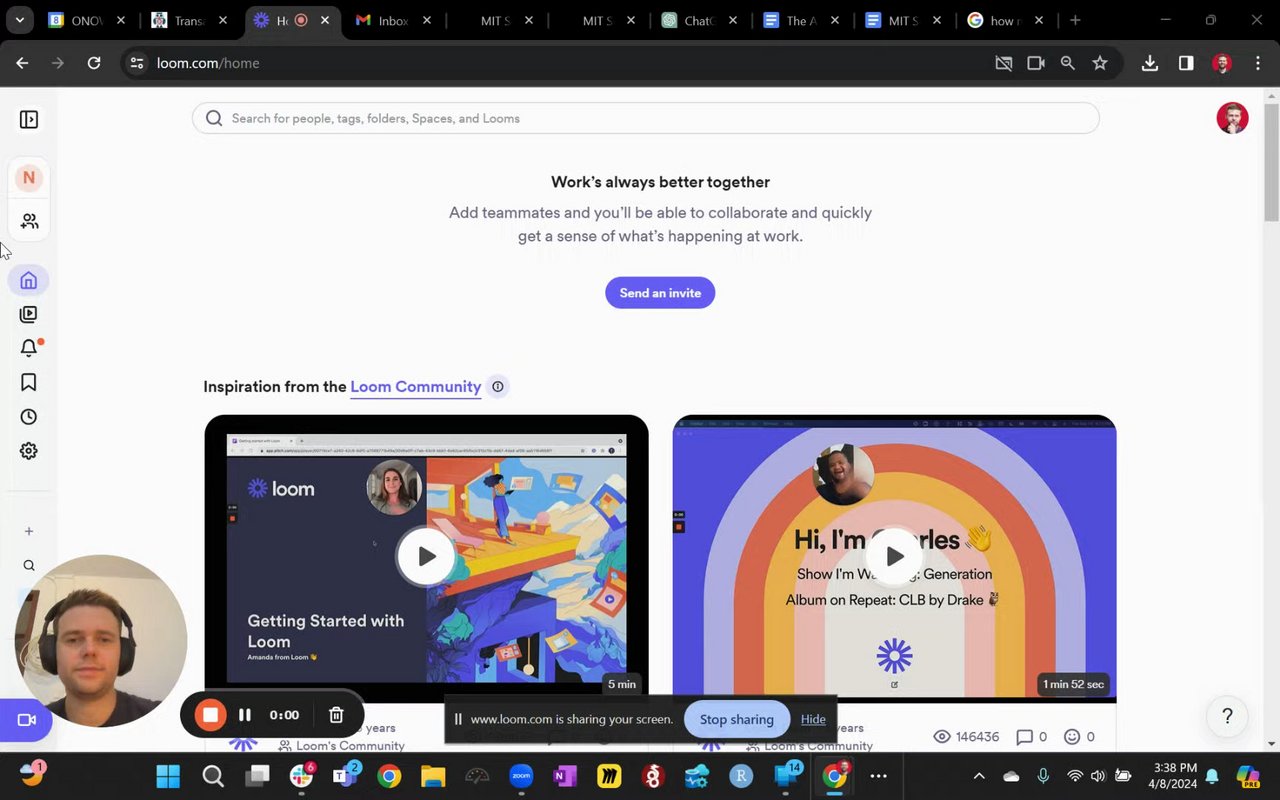Image resolution: width=1280 pixels, height=800 pixels.
Task: Open the Loom Community link
Action: 416,387
